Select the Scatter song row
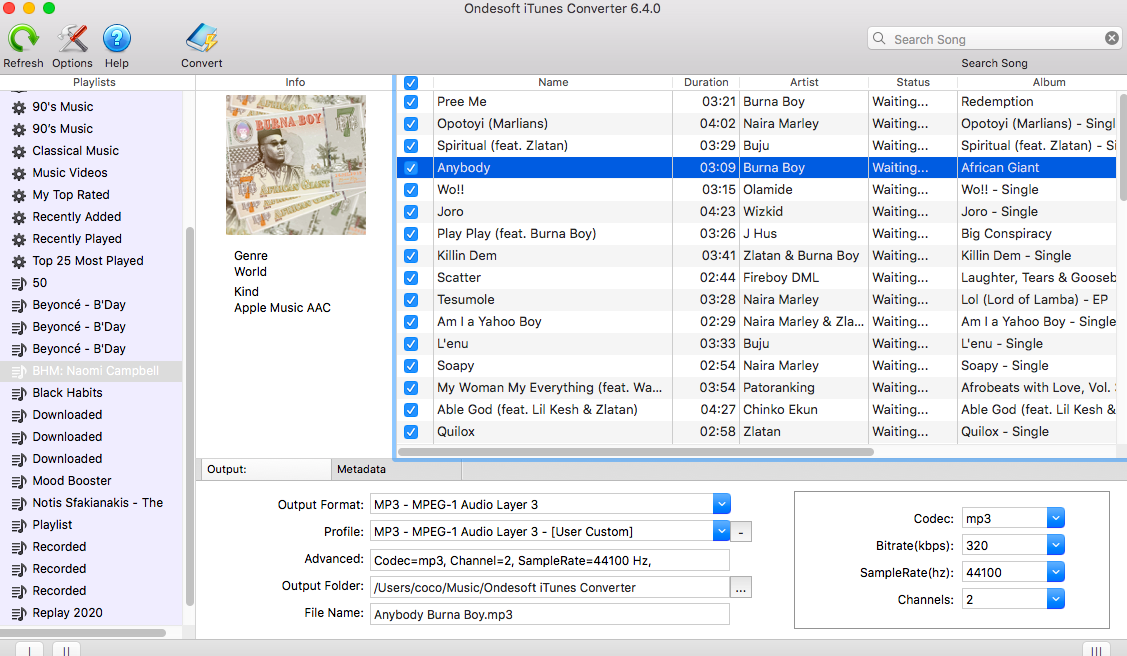This screenshot has height=656, width=1127. (x=757, y=278)
